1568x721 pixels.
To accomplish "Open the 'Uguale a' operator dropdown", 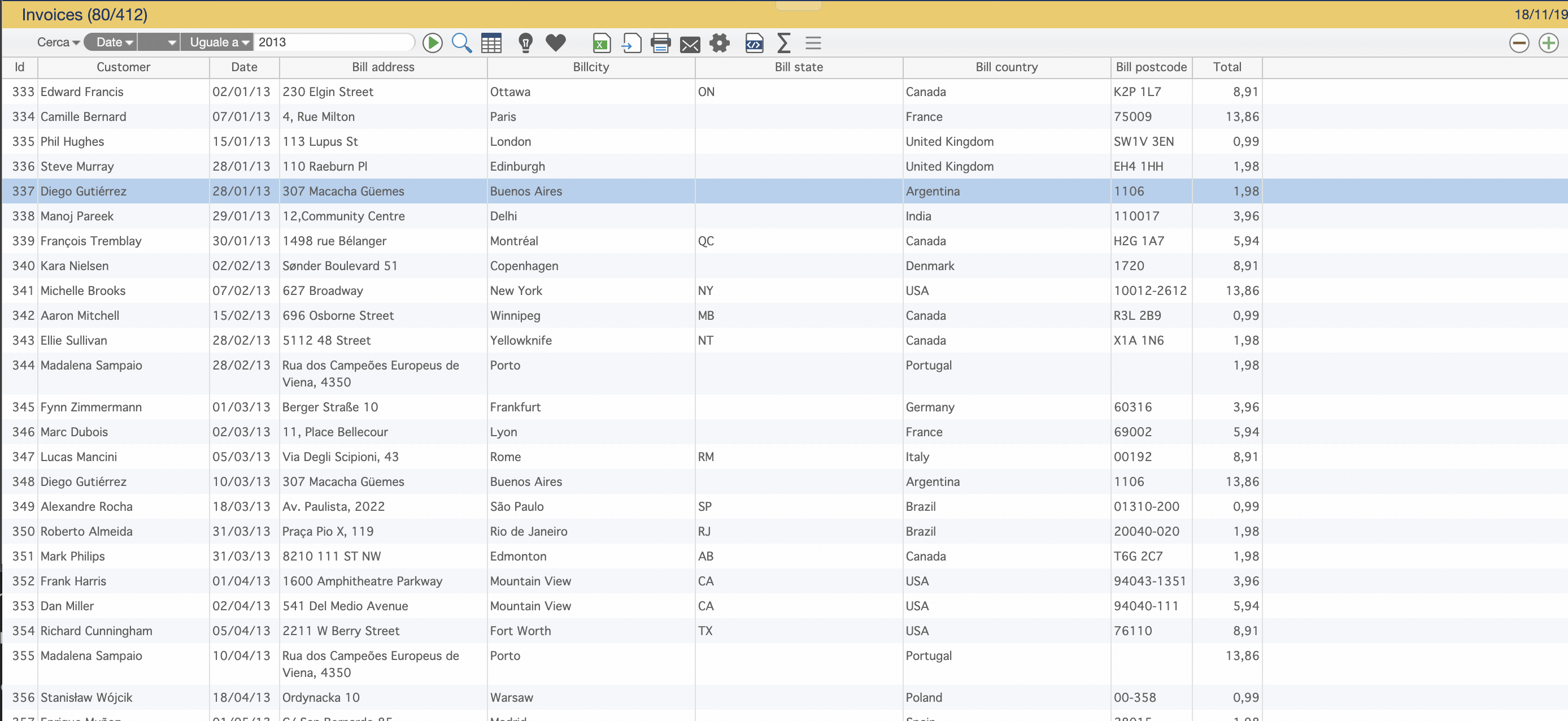I will (x=217, y=42).
